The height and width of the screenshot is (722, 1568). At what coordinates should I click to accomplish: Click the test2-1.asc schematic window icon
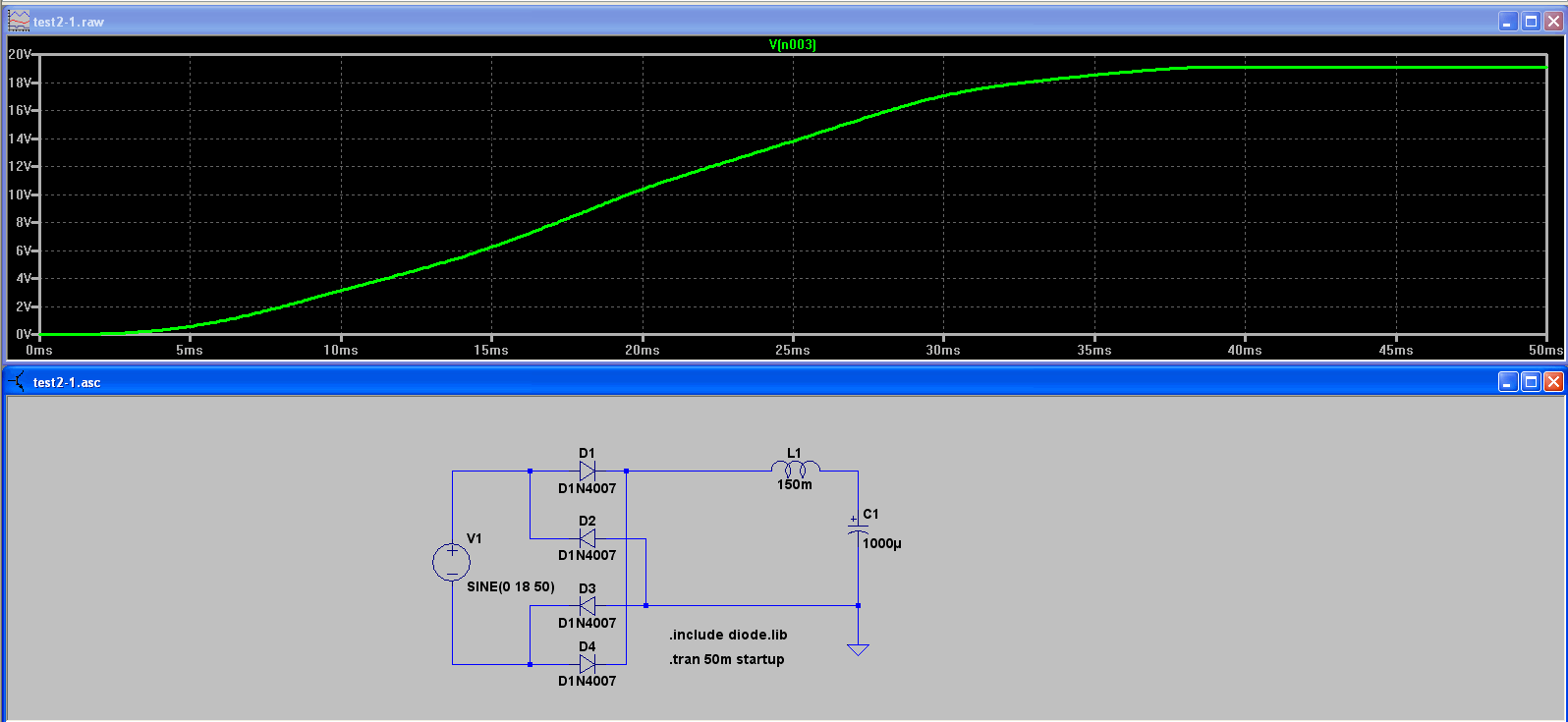[x=18, y=381]
